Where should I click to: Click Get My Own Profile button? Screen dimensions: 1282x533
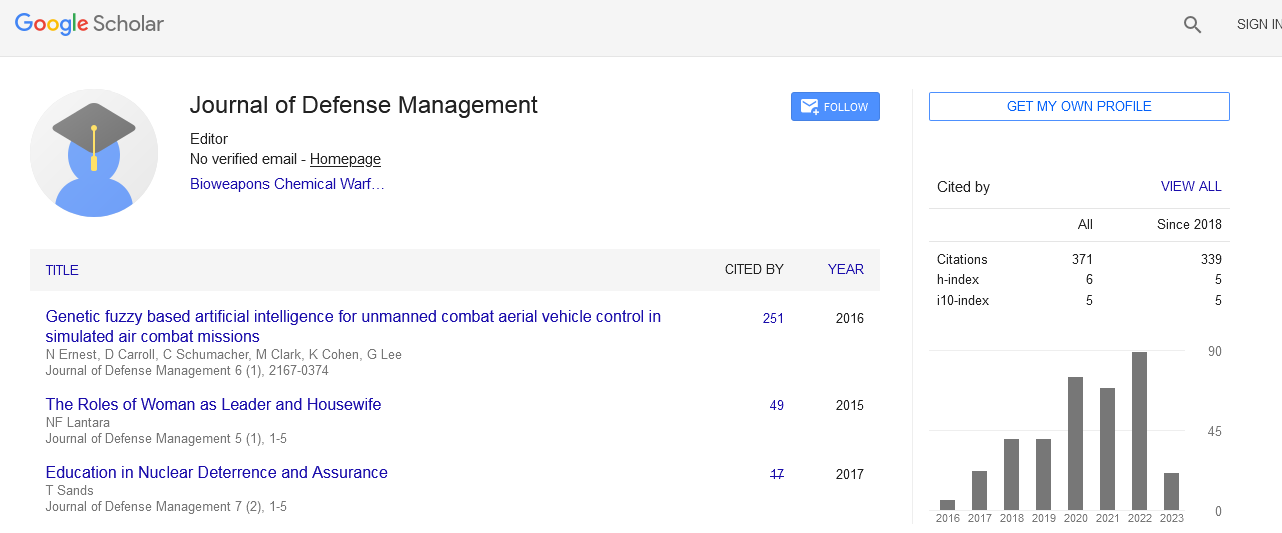1078,107
